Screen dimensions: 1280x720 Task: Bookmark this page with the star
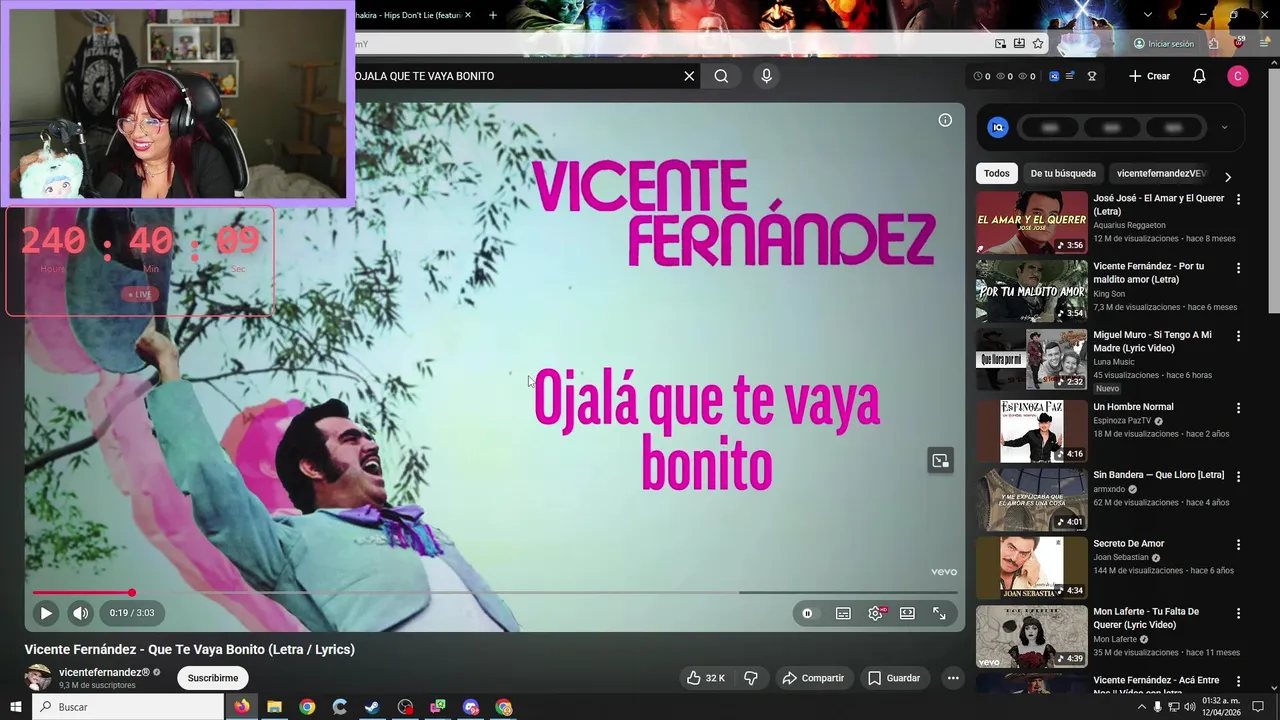[x=1038, y=44]
